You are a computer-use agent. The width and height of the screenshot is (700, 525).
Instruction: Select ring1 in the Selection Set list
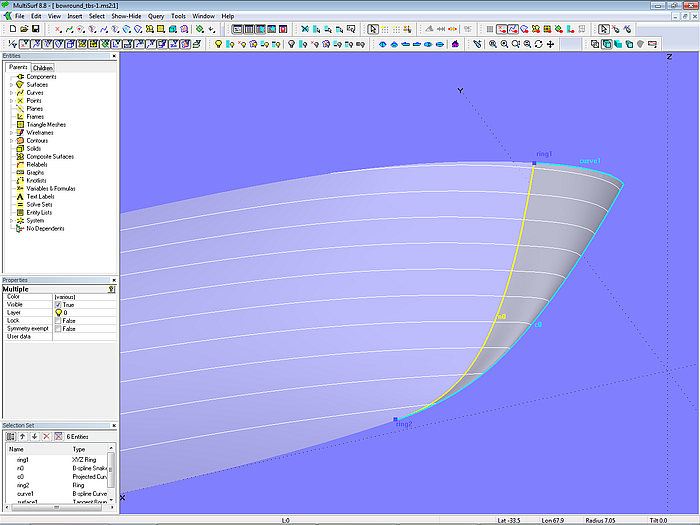pyautogui.click(x=22, y=460)
